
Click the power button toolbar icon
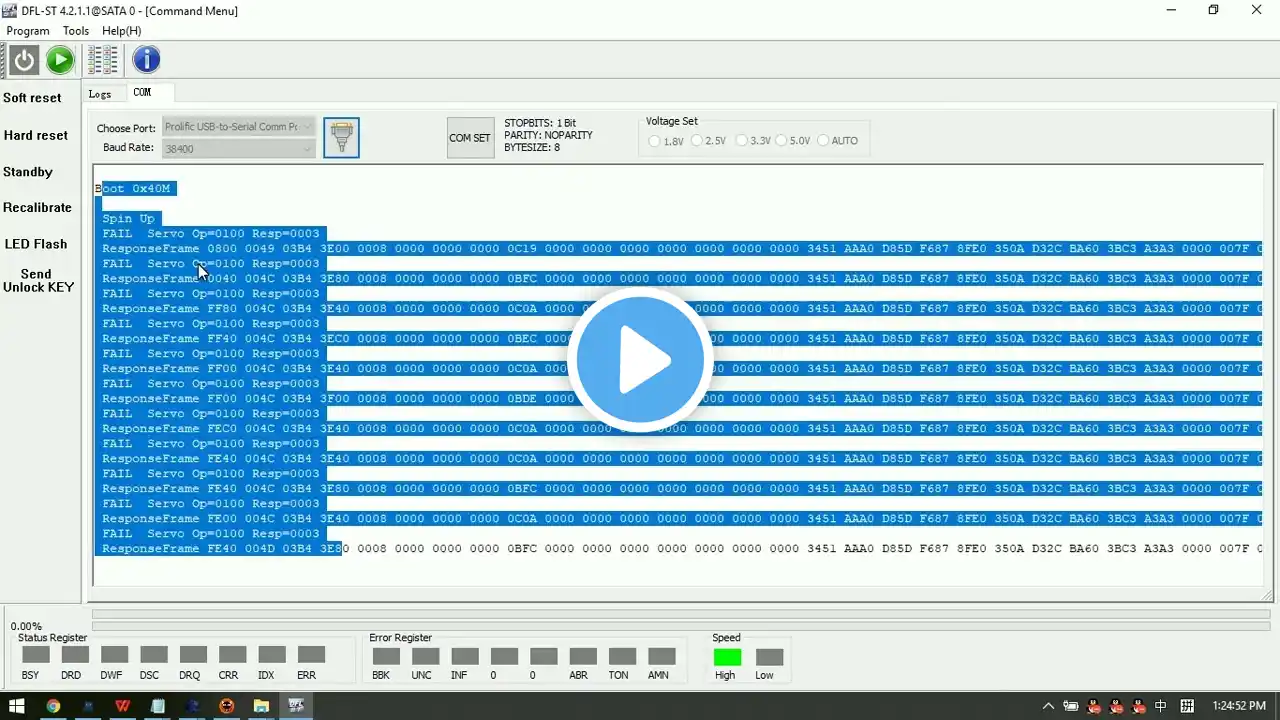coord(24,60)
